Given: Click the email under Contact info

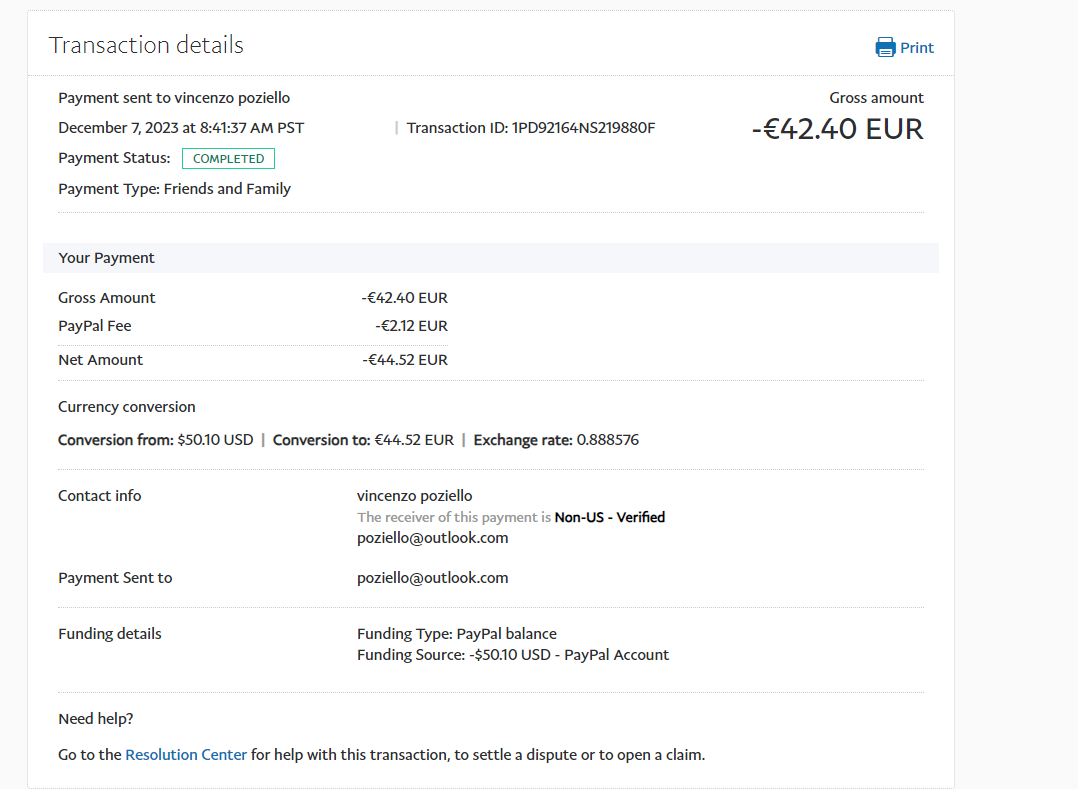Looking at the screenshot, I should pyautogui.click(x=432, y=538).
